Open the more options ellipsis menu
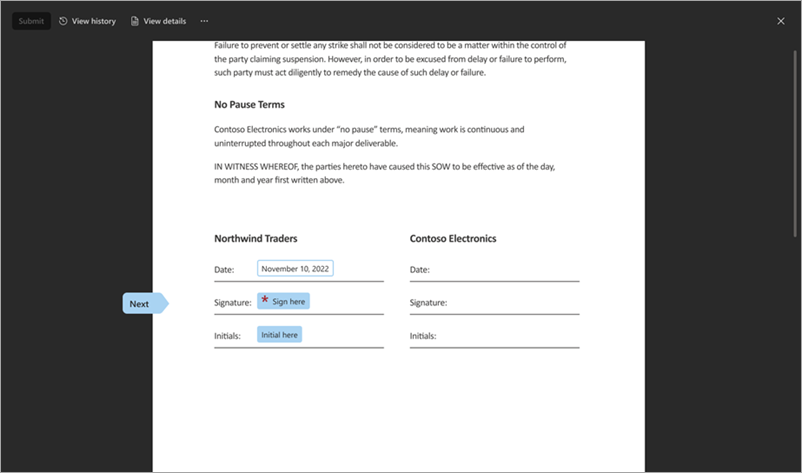The image size is (802, 473). point(204,21)
